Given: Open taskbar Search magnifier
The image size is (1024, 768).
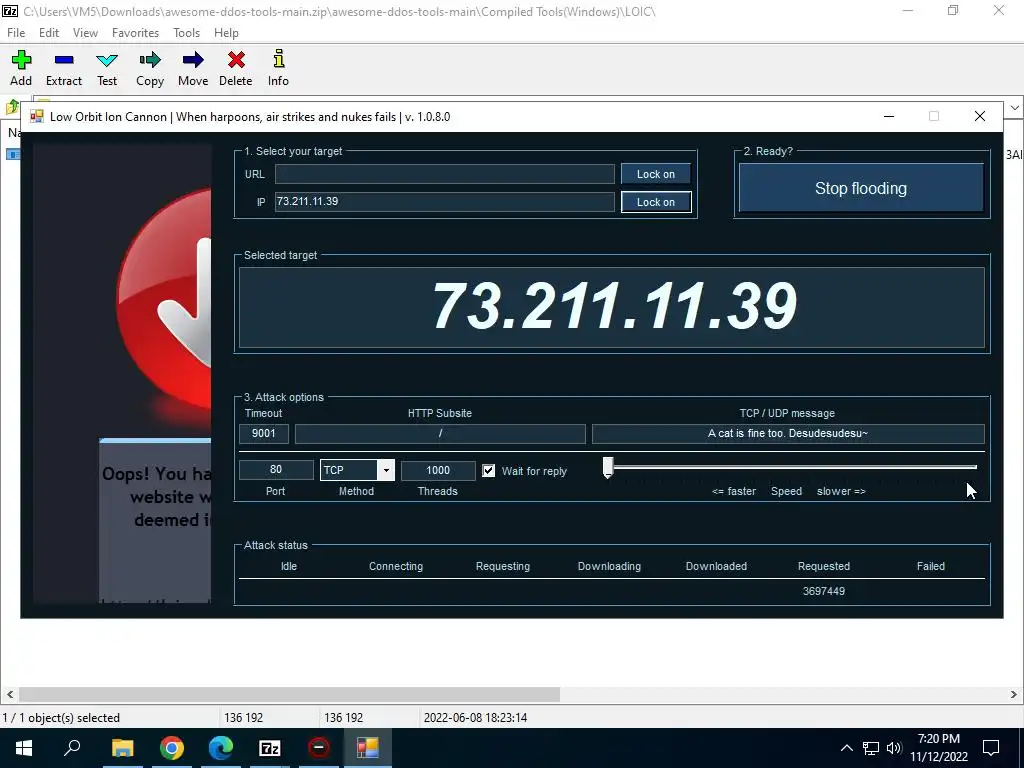Looking at the screenshot, I should click(x=72, y=748).
